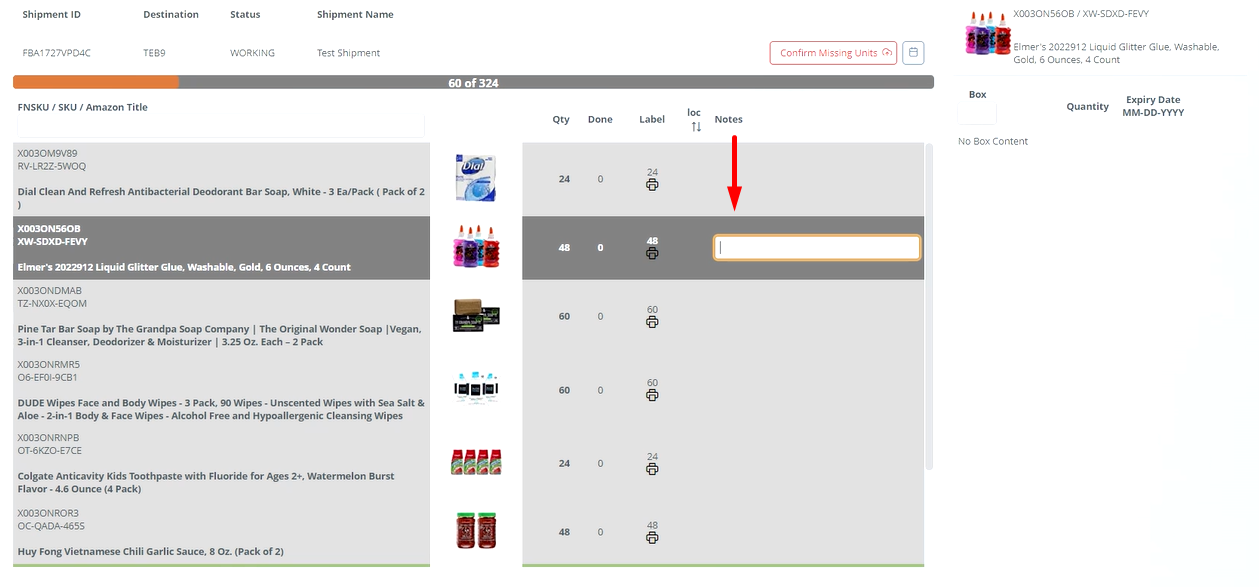This screenshot has height=587, width=1259.
Task: Print label for DUDE Wipes row
Action: [652, 396]
